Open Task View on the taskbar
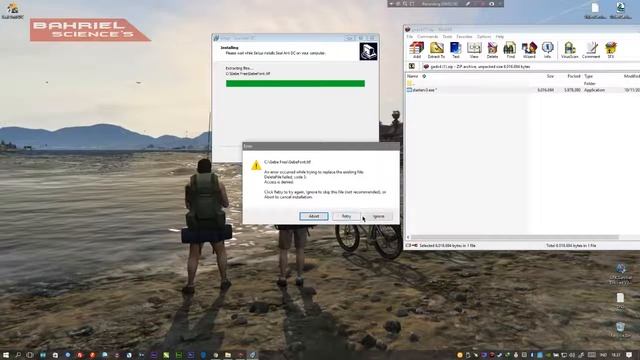This screenshot has width=640, height=360. (30, 355)
